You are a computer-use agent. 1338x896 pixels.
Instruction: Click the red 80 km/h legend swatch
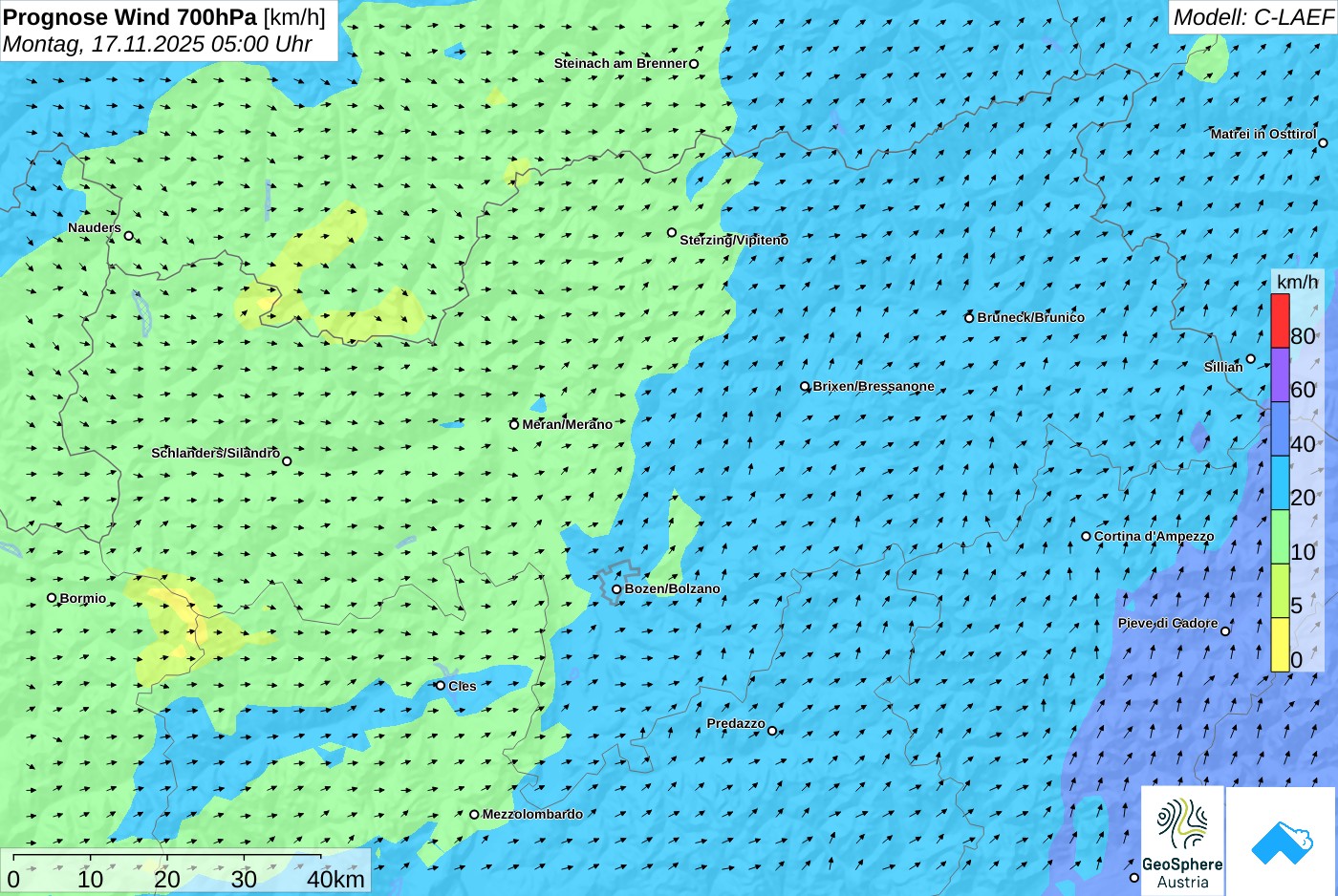coord(1280,321)
